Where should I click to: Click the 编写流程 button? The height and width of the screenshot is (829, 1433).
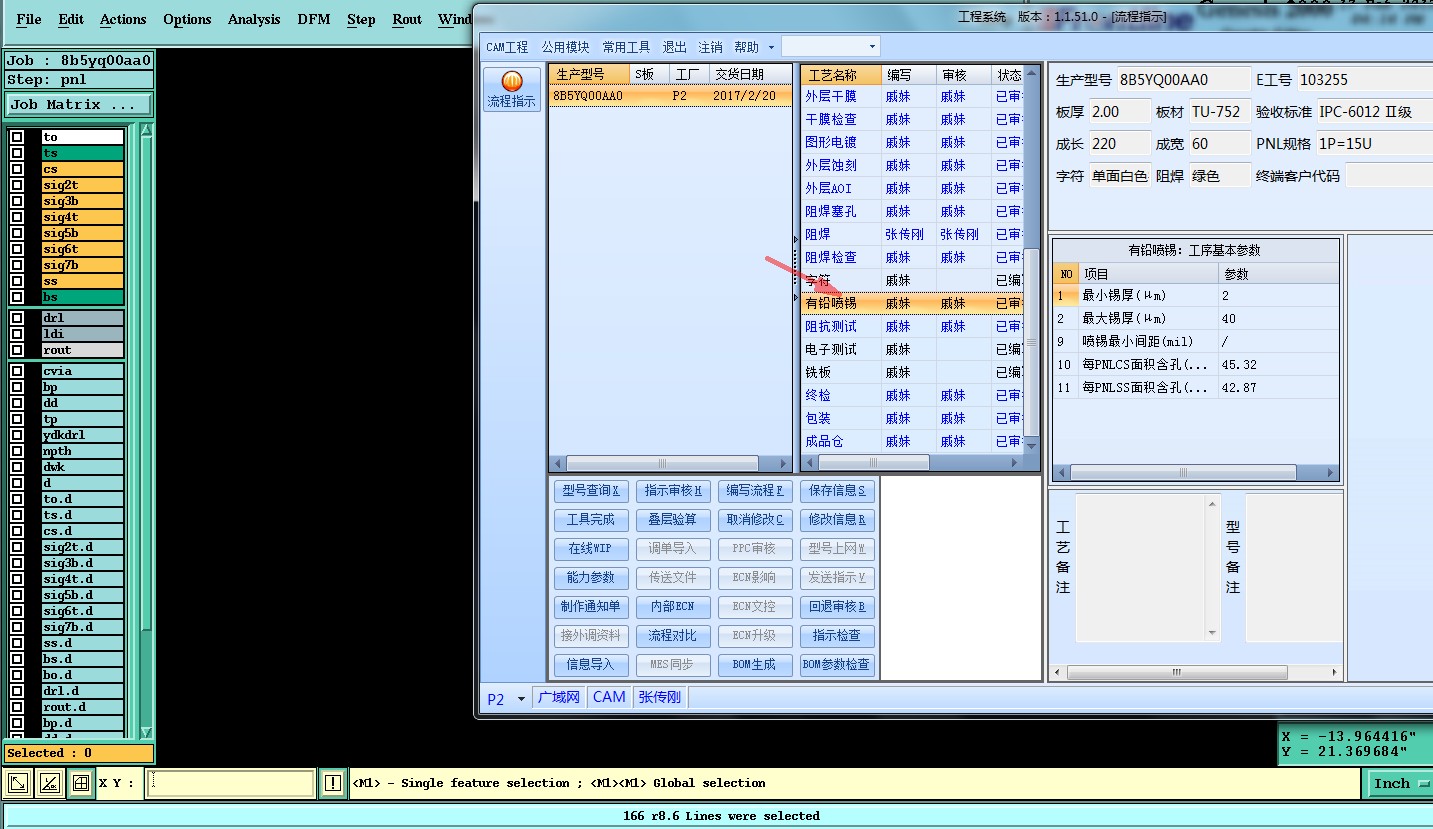pos(755,491)
